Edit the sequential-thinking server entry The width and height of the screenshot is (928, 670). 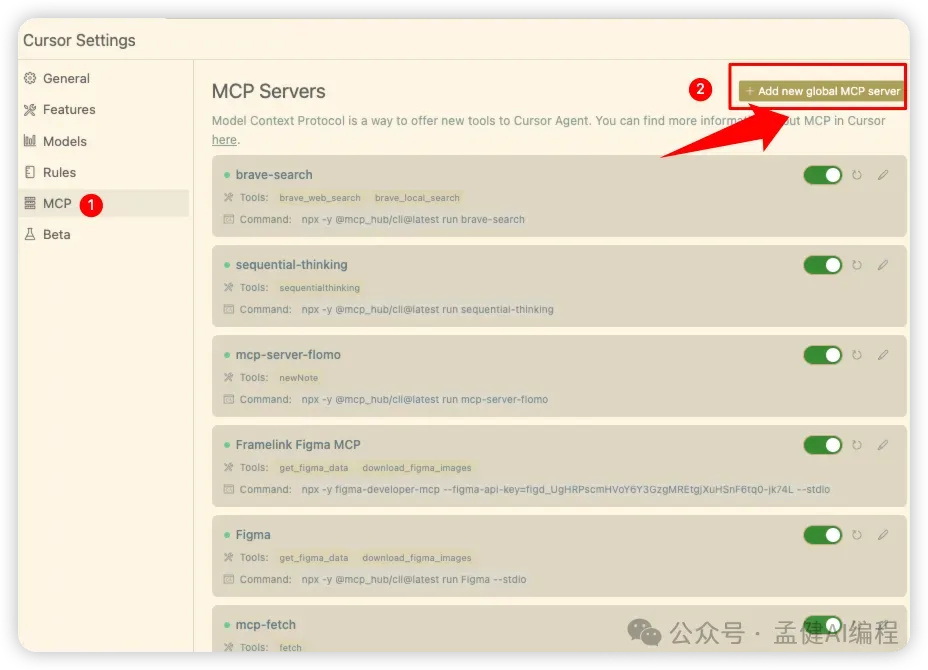(x=882, y=265)
